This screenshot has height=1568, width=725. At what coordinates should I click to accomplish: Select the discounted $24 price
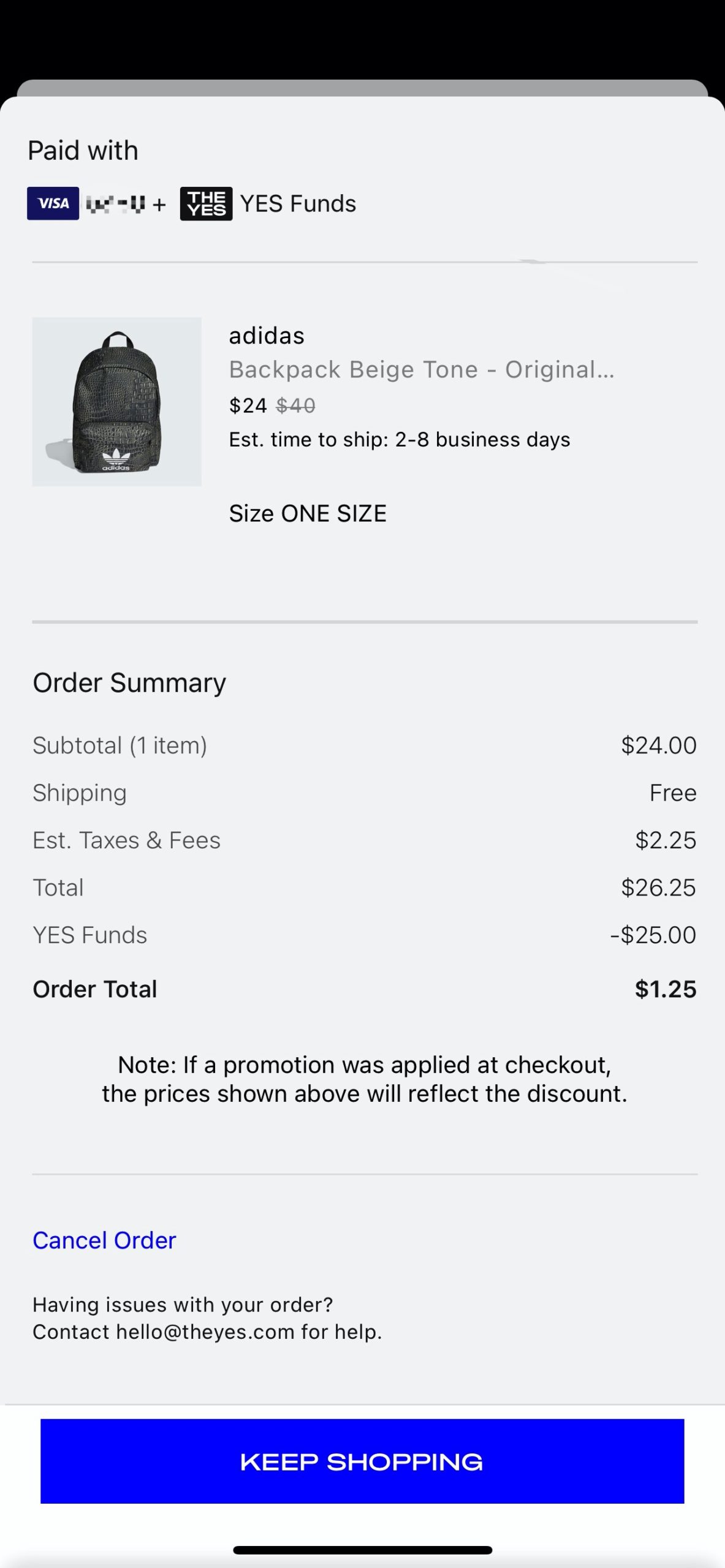pos(248,405)
